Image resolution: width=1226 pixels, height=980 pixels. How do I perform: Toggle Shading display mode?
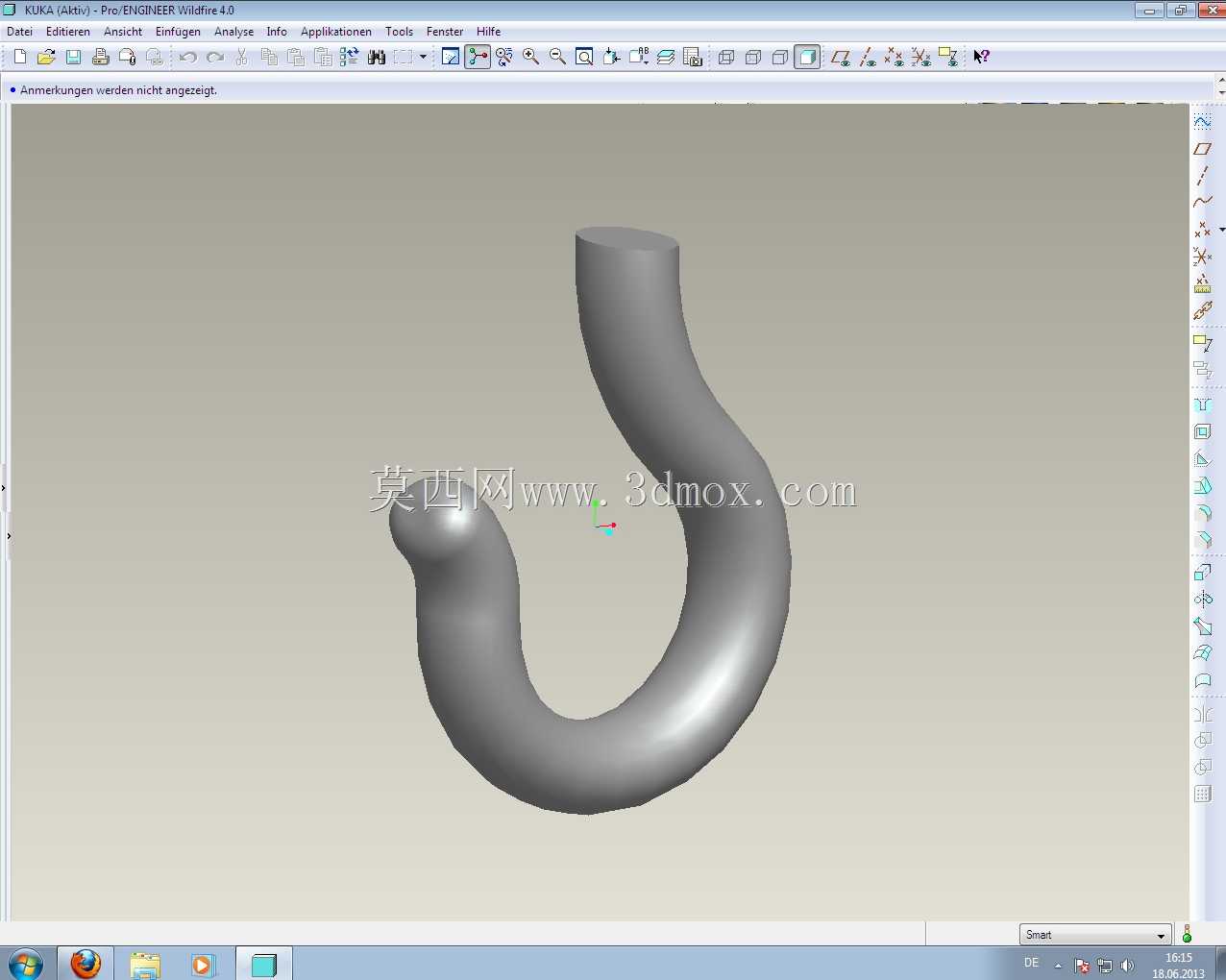pos(807,58)
